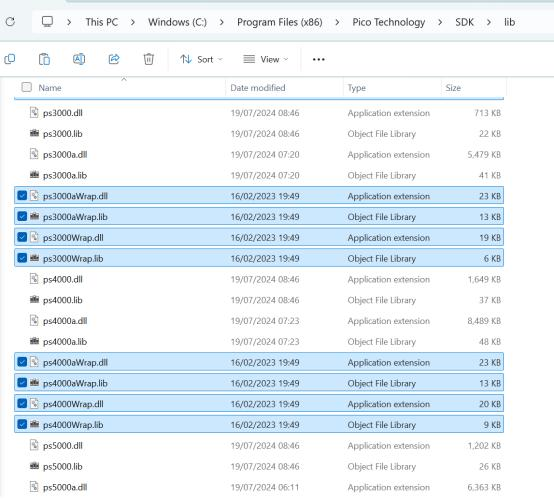Expand the chevron after Pico Technology
Viewport: 554px width, 500px height.
tap(440, 22)
